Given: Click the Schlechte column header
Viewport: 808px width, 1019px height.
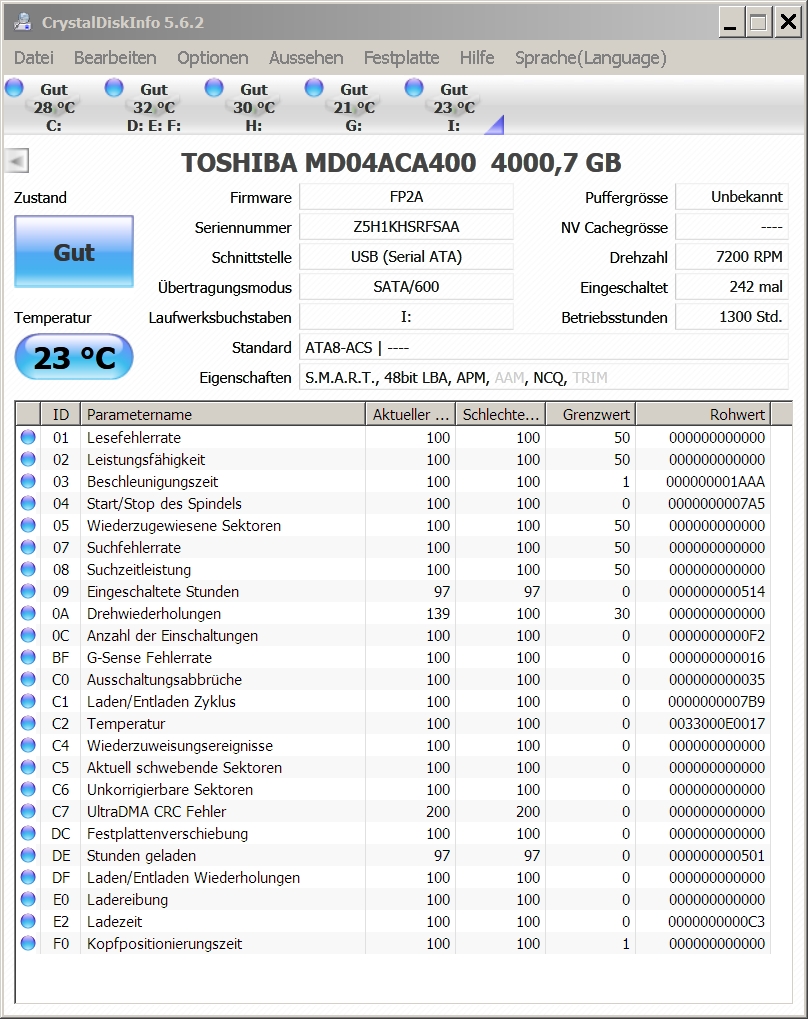Looking at the screenshot, I should (x=501, y=415).
